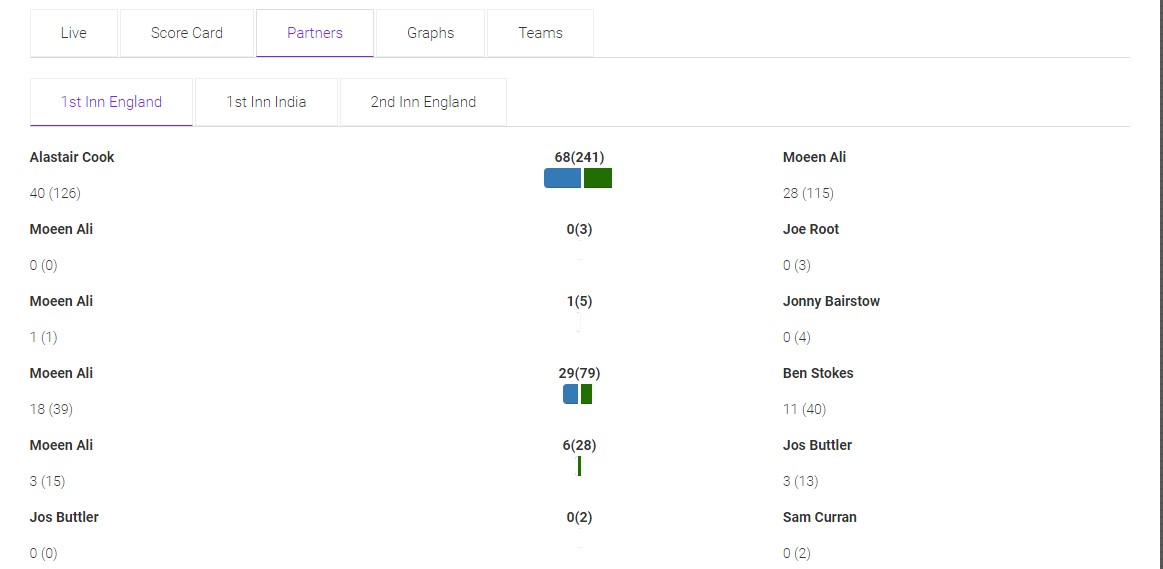Click the 68(241) partnership total
This screenshot has width=1163, height=569.
point(579,157)
